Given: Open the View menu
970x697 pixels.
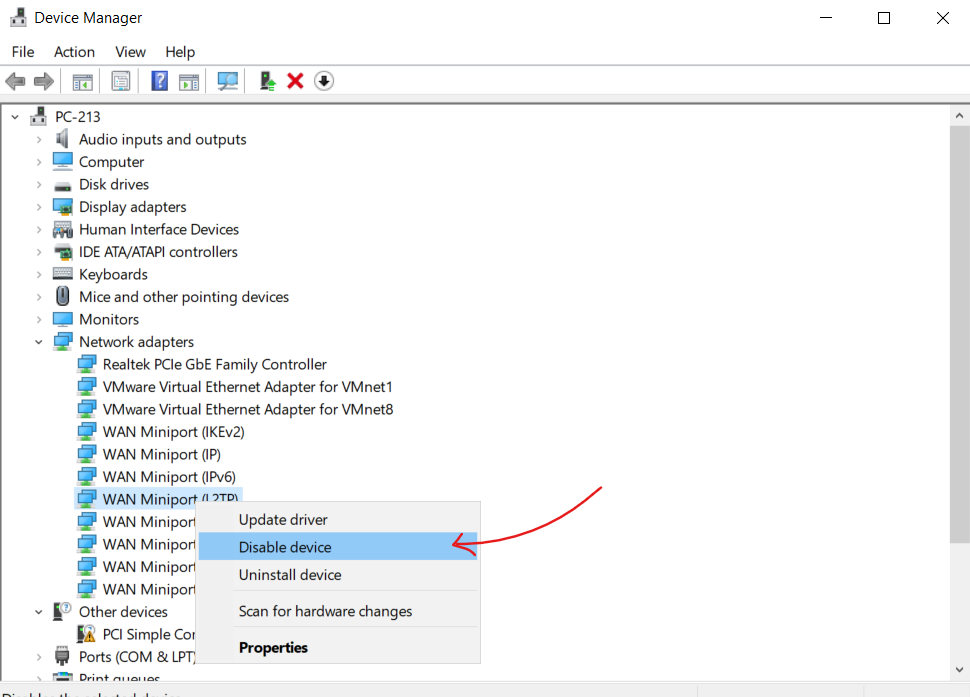Looking at the screenshot, I should coord(130,52).
